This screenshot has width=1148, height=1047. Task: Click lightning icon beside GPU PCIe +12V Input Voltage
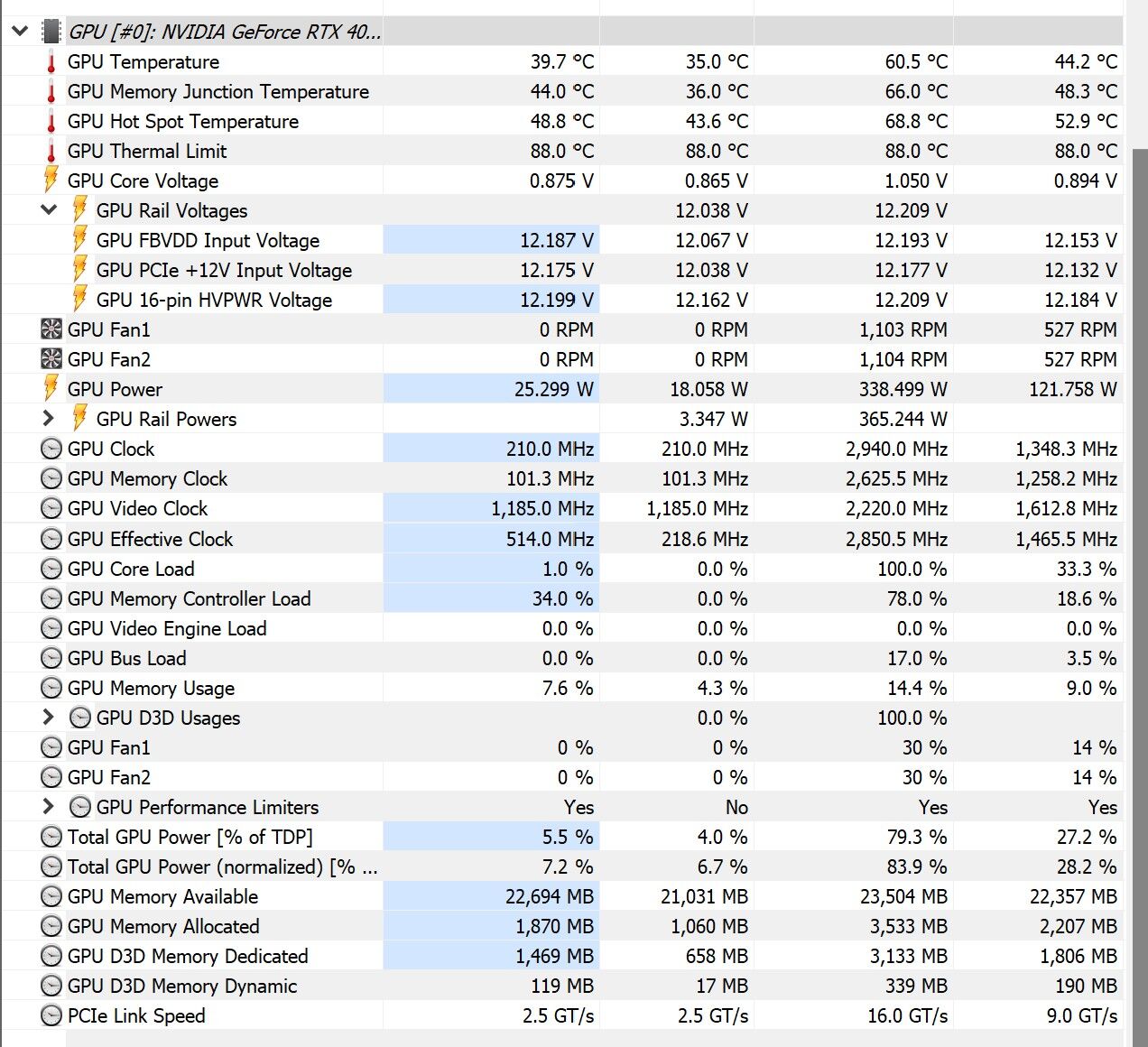[79, 269]
